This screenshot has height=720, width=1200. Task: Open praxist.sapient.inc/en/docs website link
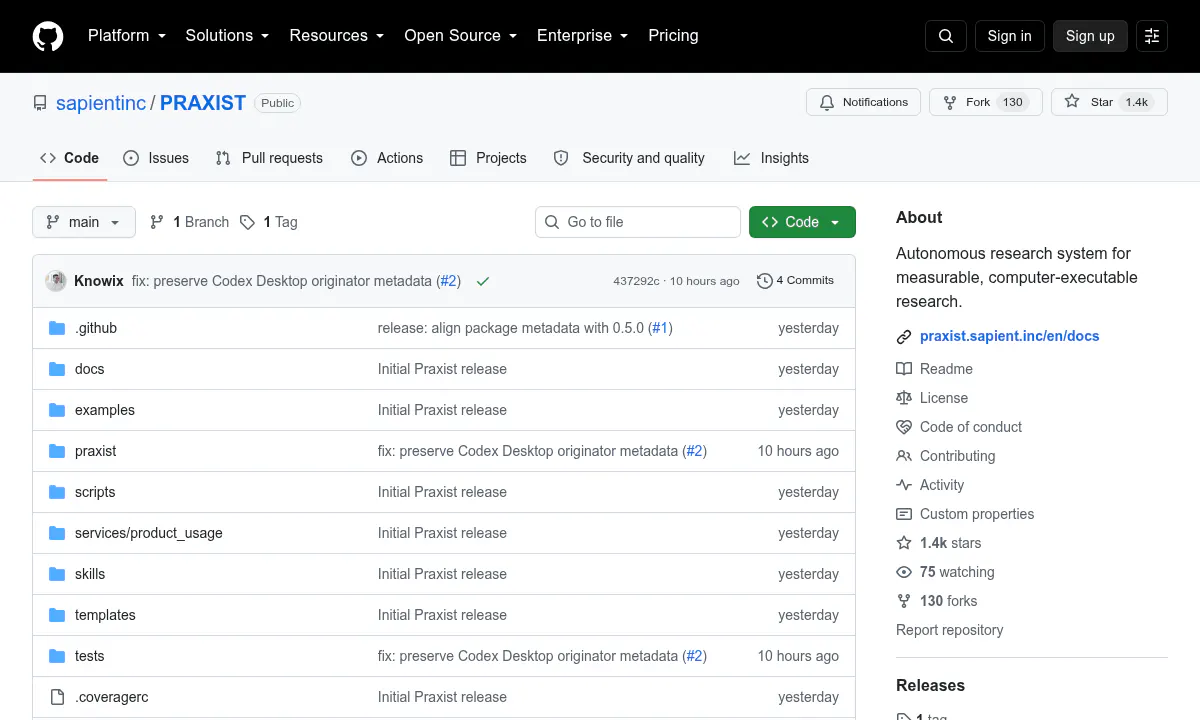pos(1009,336)
